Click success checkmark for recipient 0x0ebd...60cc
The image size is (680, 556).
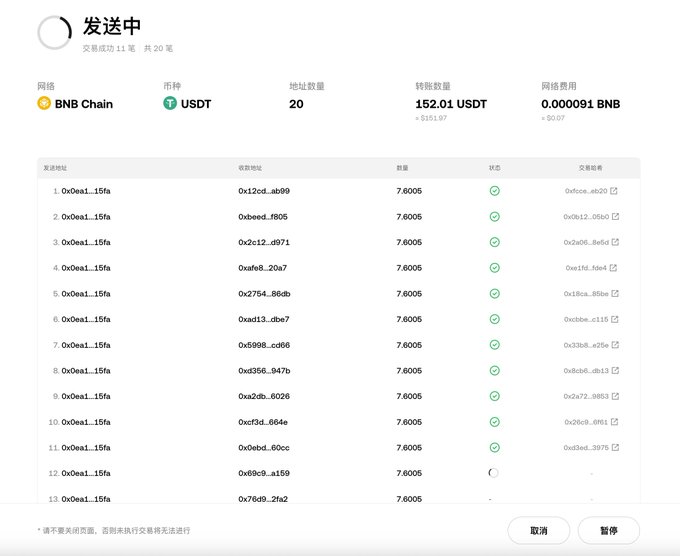point(494,448)
